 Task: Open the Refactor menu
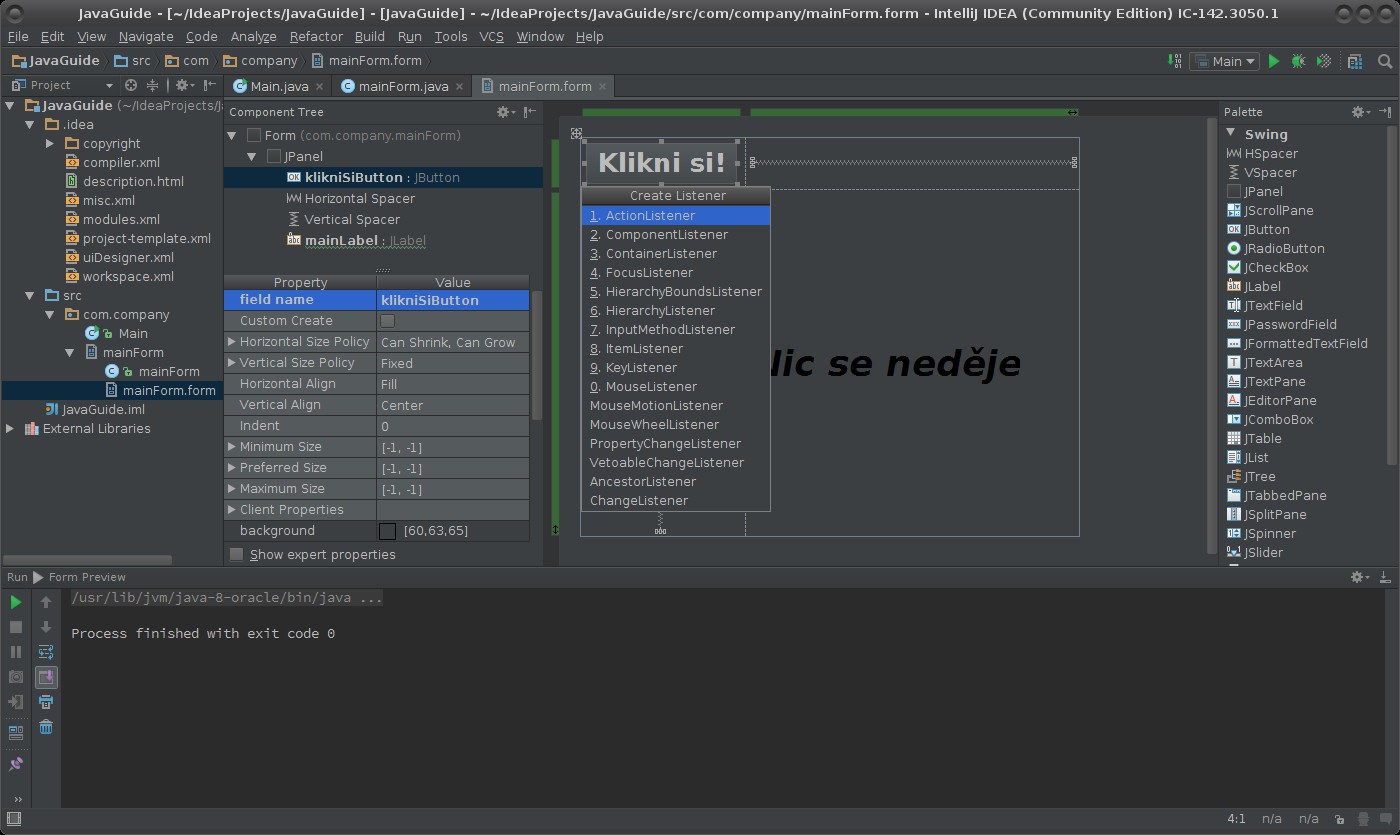(316, 36)
